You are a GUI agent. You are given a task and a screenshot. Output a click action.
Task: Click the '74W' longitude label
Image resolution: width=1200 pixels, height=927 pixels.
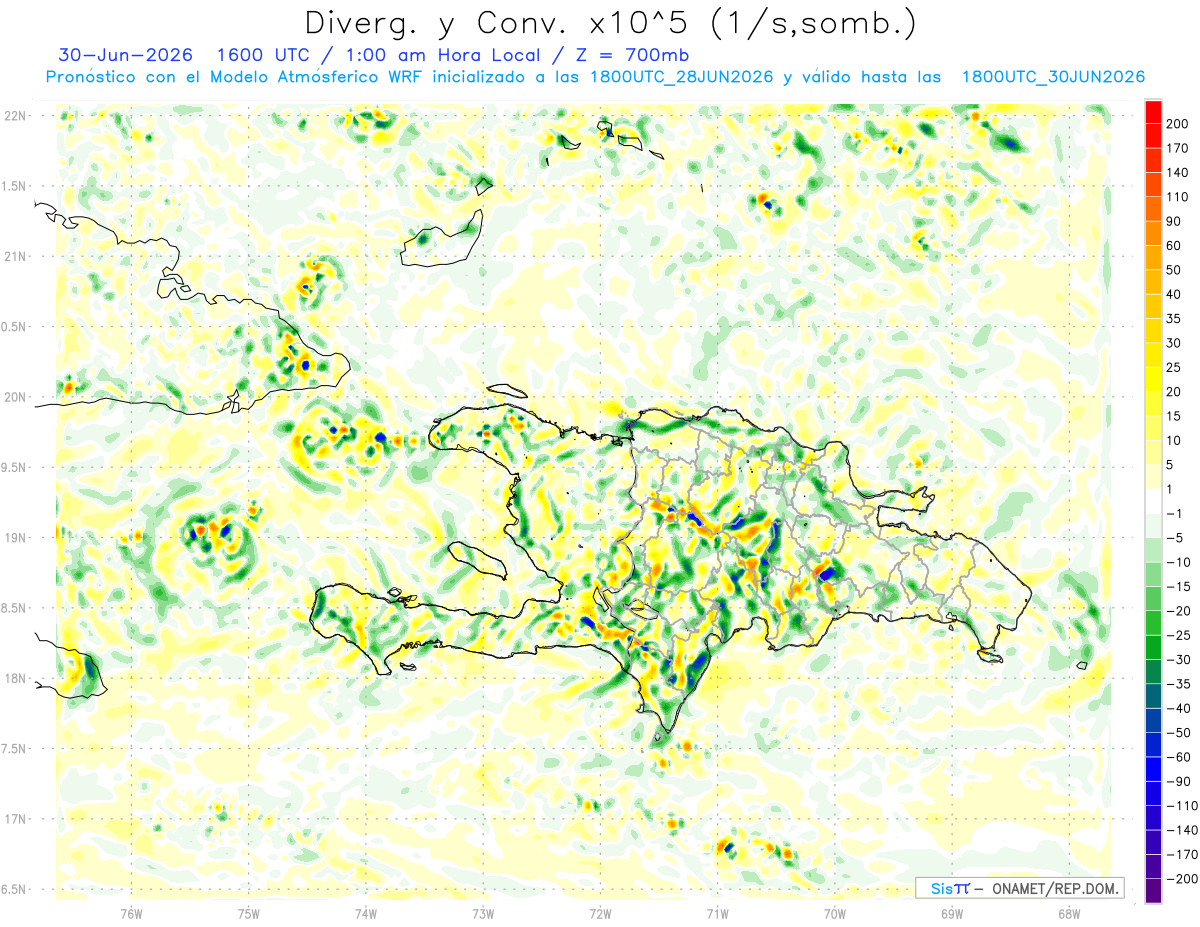click(x=366, y=914)
